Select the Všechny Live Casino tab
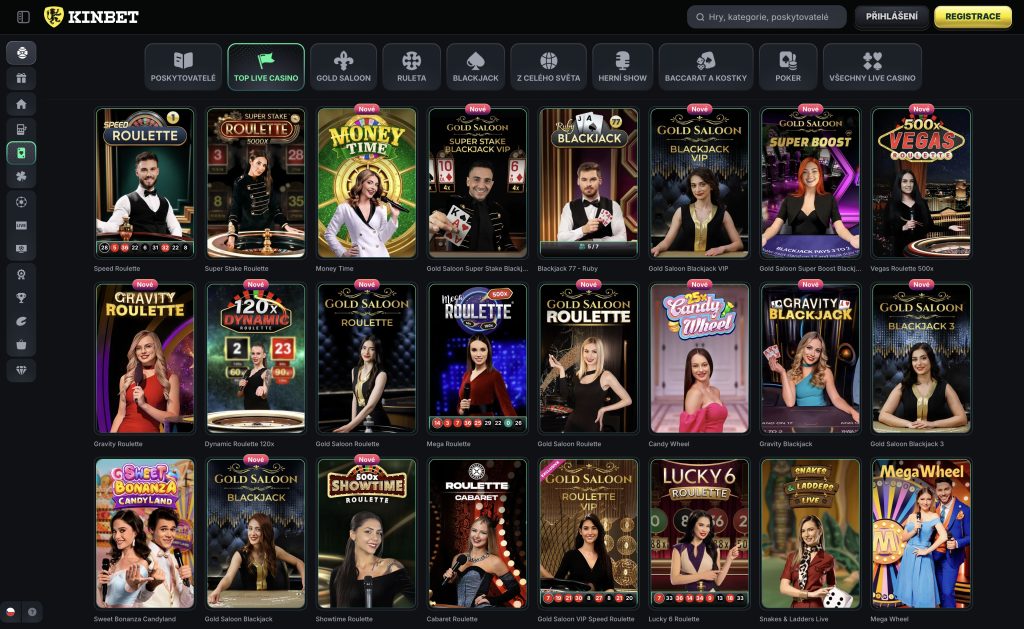The height and width of the screenshot is (629, 1024). (872, 67)
